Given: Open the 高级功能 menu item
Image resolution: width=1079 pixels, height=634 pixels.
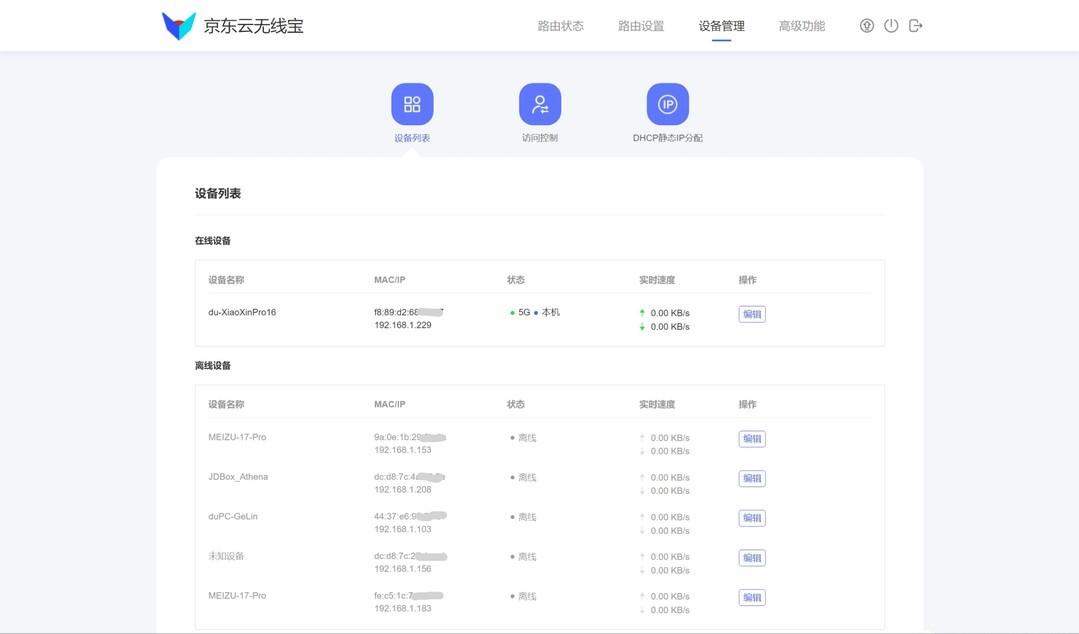Looking at the screenshot, I should (x=802, y=23).
